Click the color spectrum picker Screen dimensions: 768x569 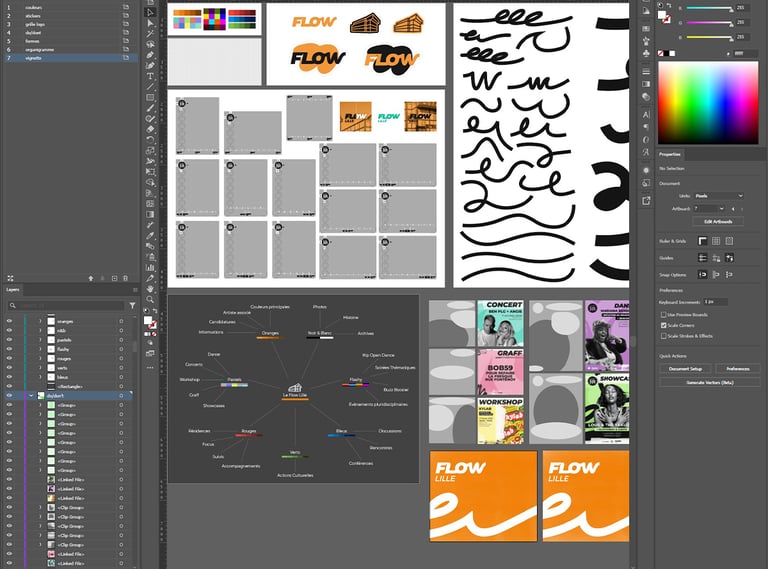(708, 103)
